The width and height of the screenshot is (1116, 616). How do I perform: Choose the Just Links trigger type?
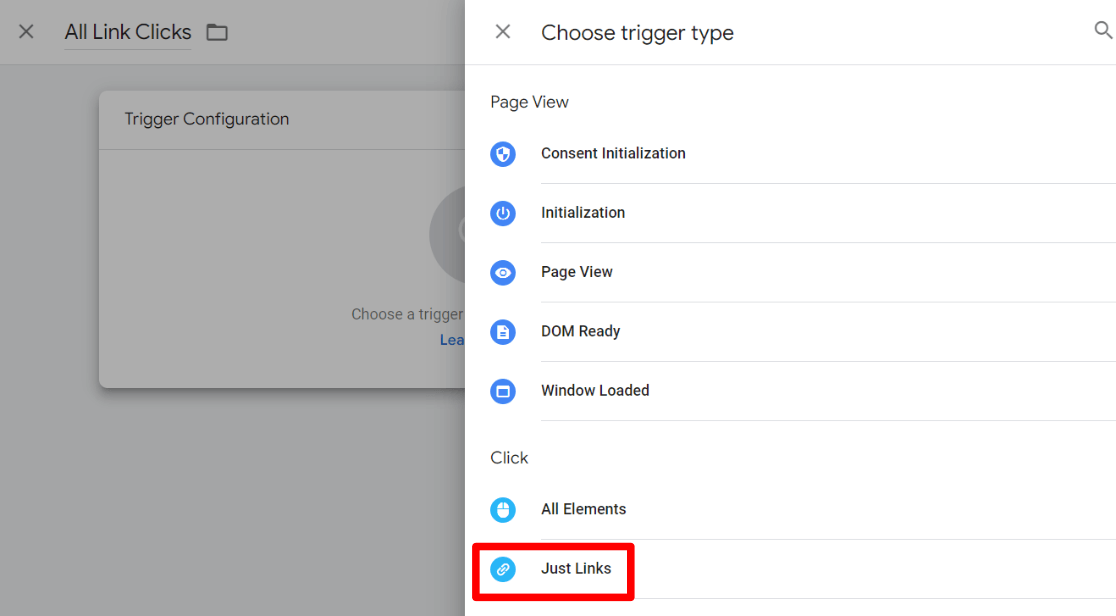pos(577,569)
